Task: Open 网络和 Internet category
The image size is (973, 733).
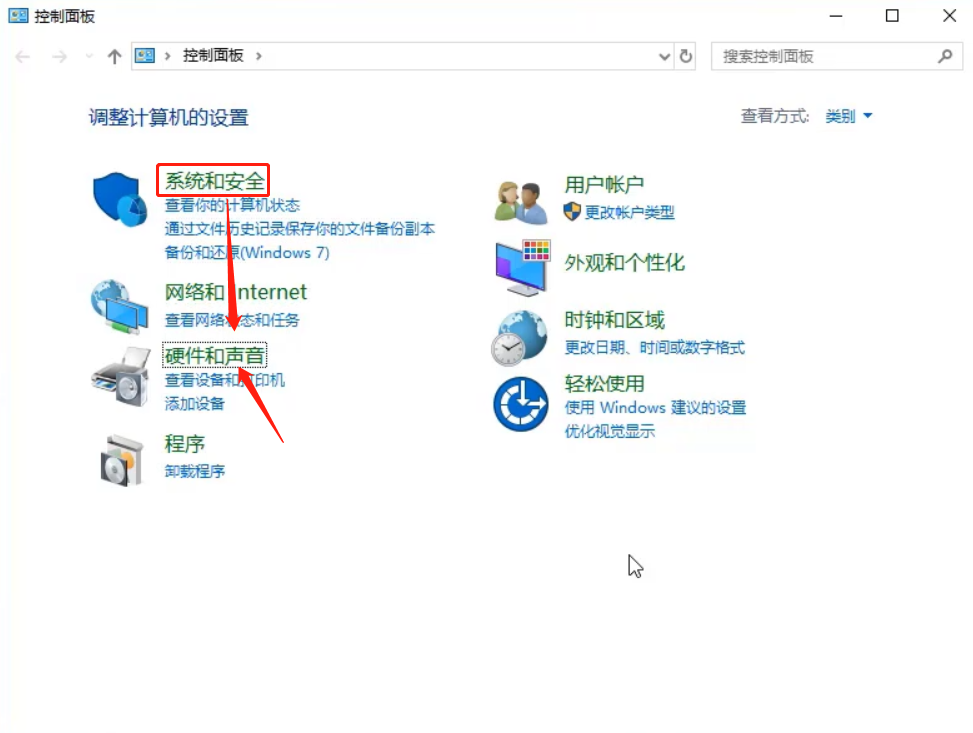Action: pos(235,292)
